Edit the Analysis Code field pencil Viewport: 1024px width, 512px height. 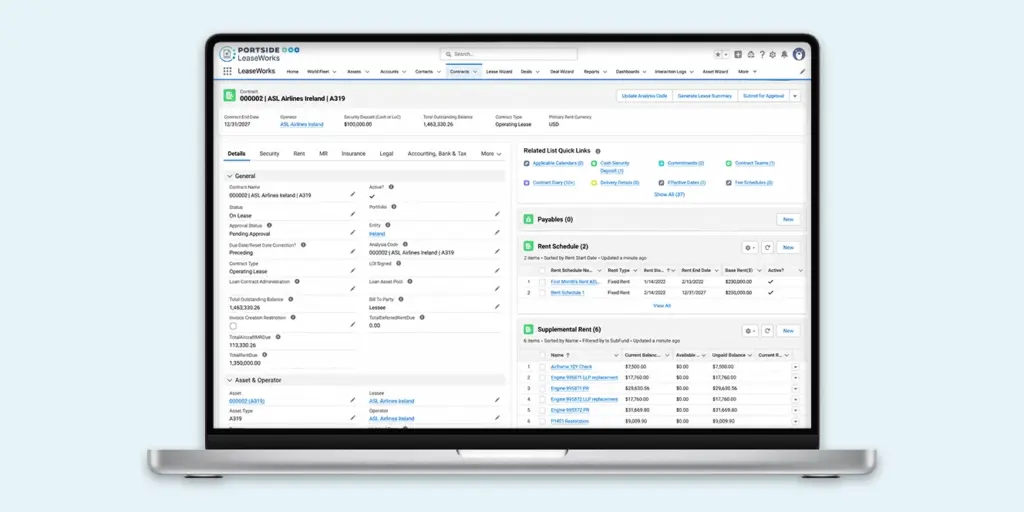click(497, 251)
